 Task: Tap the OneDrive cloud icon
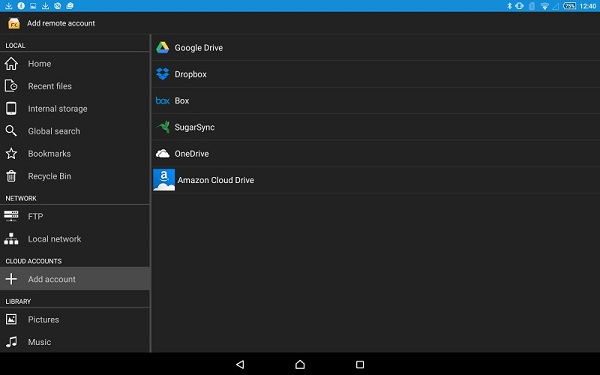(163, 153)
